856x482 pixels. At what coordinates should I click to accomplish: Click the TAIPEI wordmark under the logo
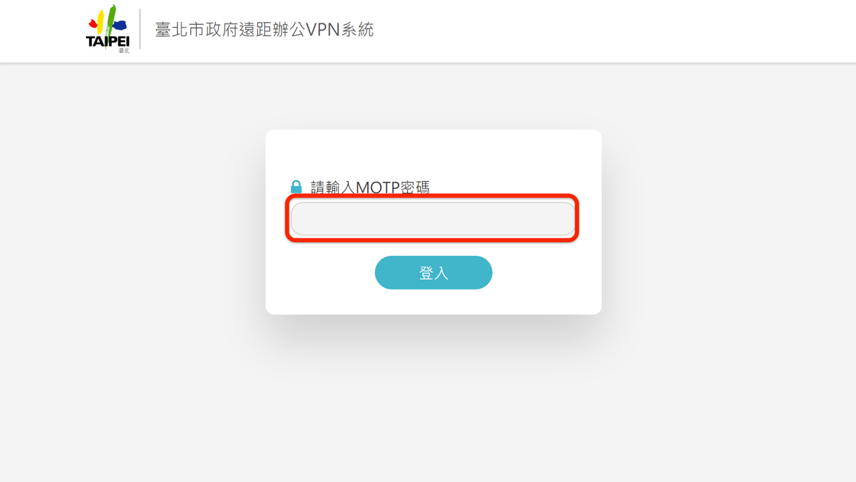click(x=108, y=41)
